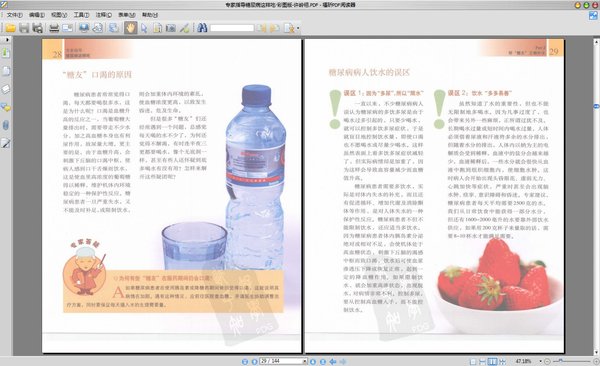
Task: Click the blue page layout toolbar icon
Action: click(114, 28)
